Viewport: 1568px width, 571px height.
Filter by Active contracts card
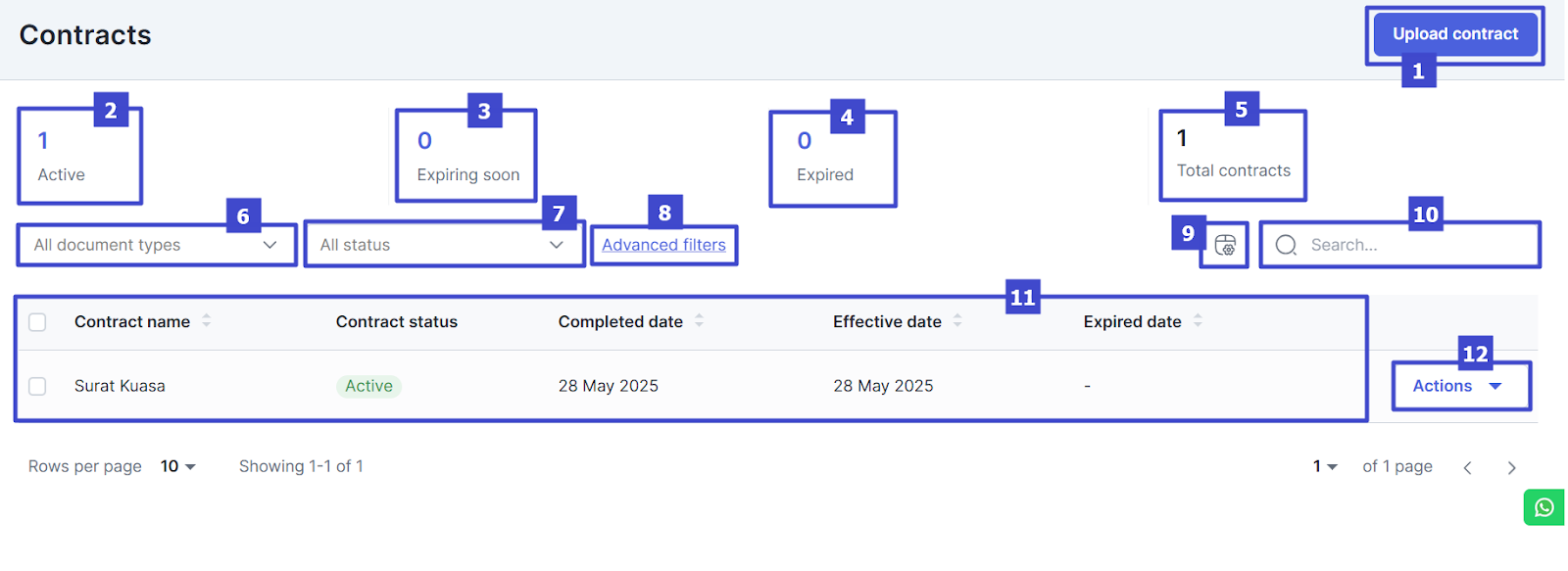[x=79, y=157]
